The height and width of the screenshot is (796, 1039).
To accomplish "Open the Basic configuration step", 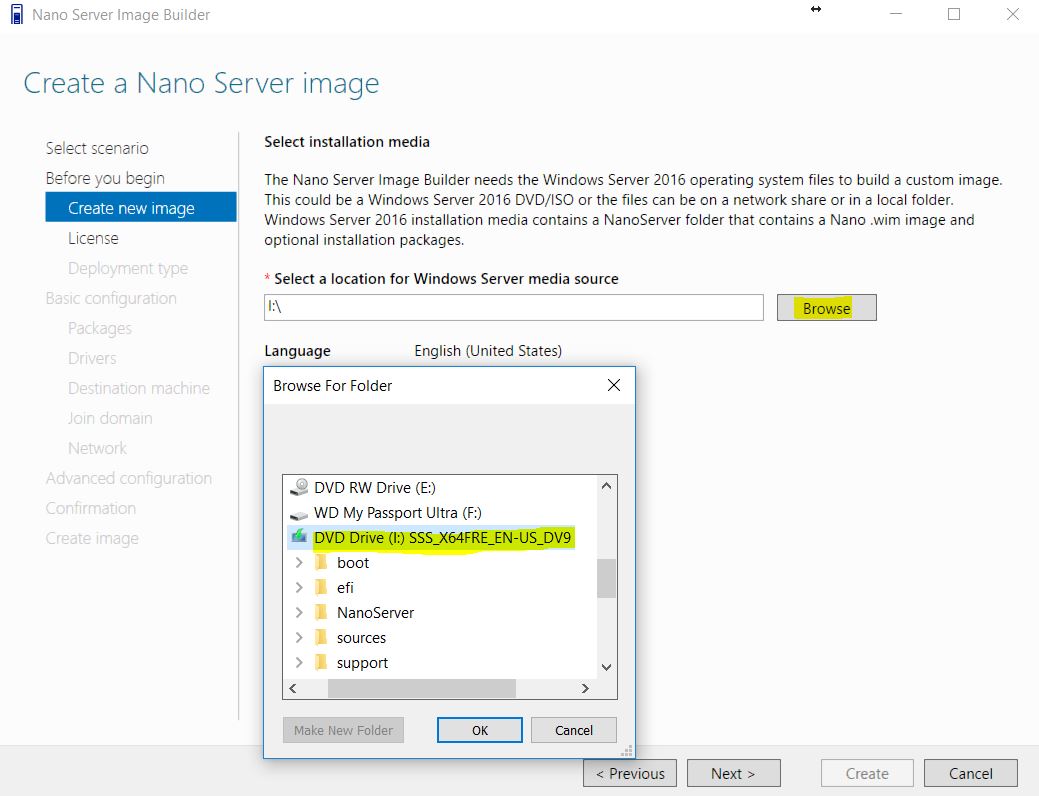I will pos(111,298).
